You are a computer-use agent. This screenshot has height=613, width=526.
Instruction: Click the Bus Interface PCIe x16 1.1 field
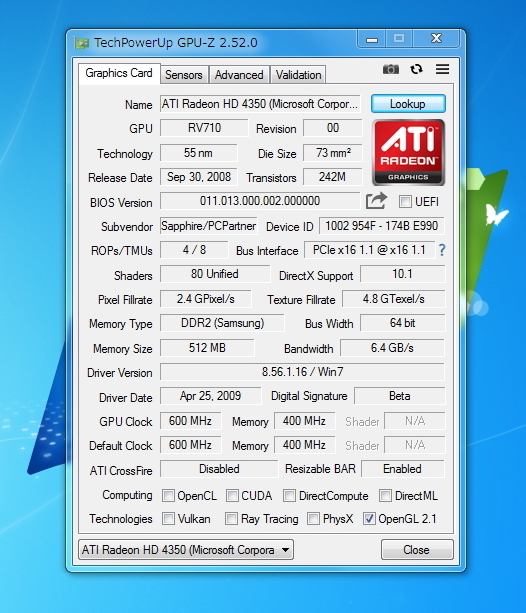pos(370,250)
